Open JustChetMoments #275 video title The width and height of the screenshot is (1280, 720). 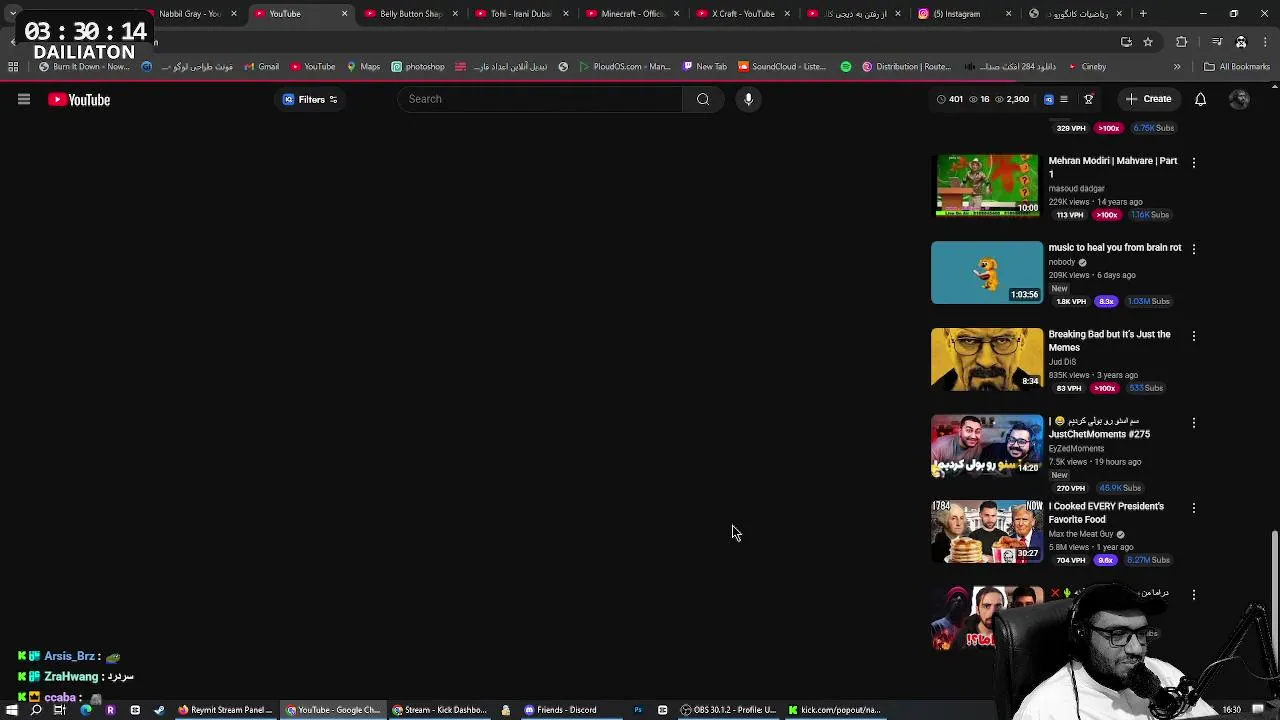pyautogui.click(x=1099, y=428)
